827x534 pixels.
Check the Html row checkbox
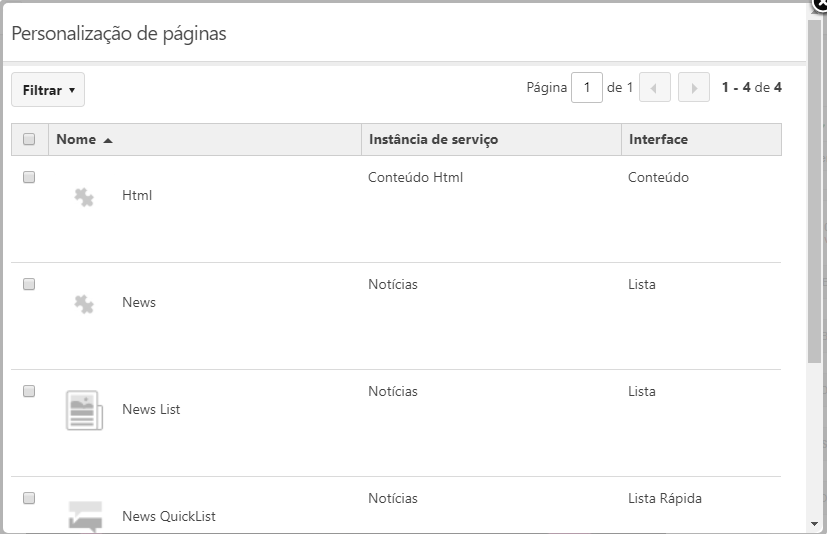[x=29, y=177]
